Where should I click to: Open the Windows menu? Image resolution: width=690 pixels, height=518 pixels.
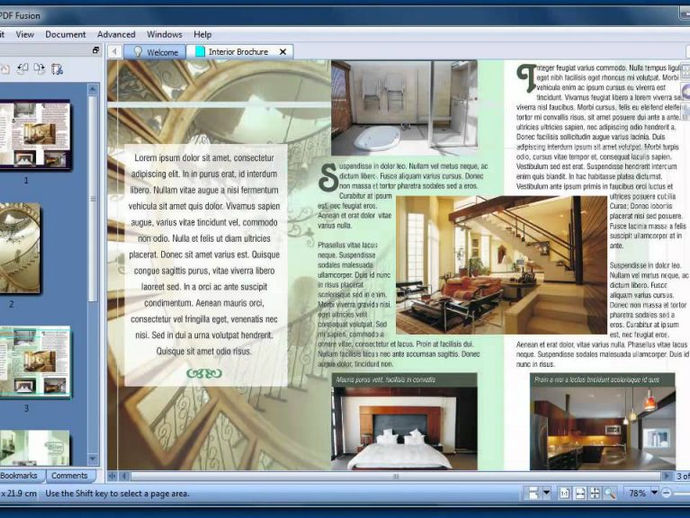coord(164,34)
